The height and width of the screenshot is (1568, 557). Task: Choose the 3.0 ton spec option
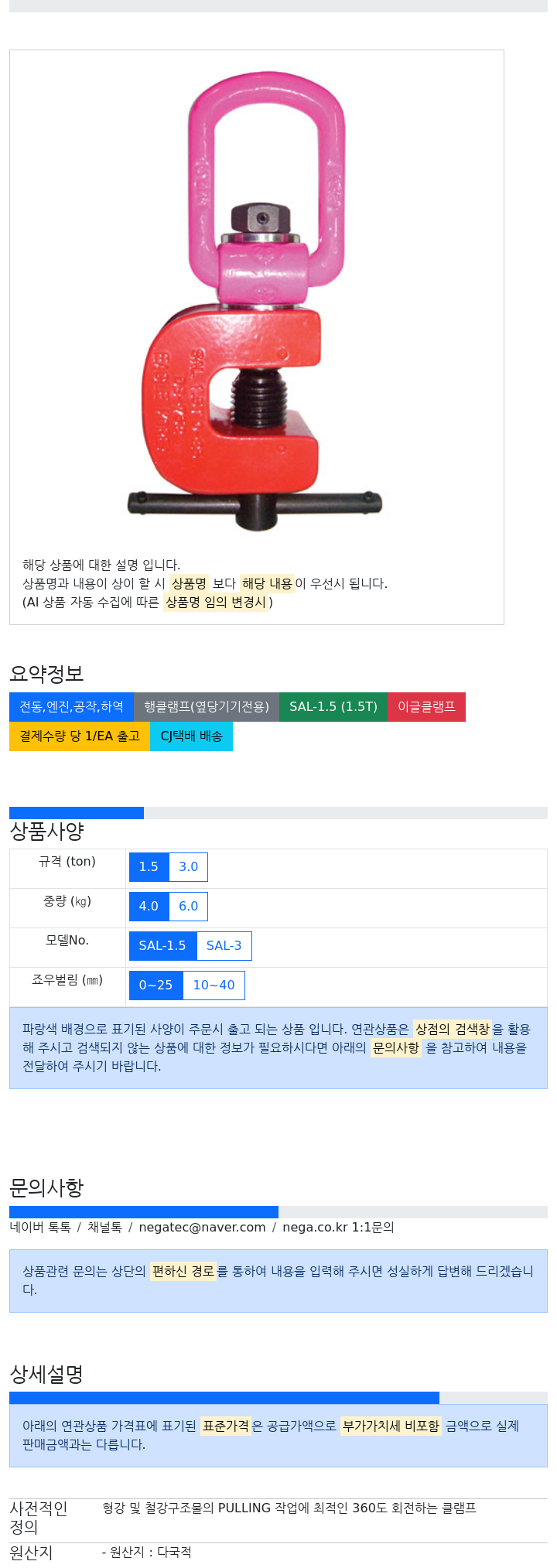pos(189,867)
